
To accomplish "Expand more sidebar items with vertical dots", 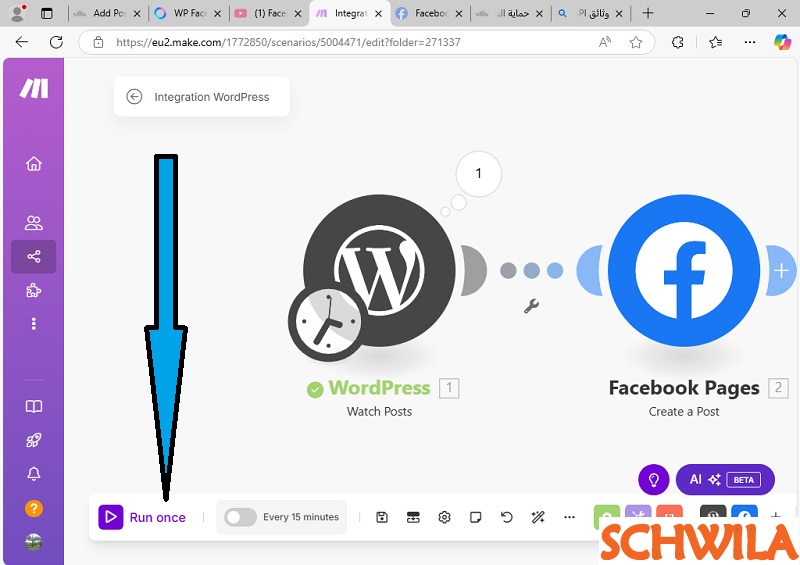I will point(34,324).
